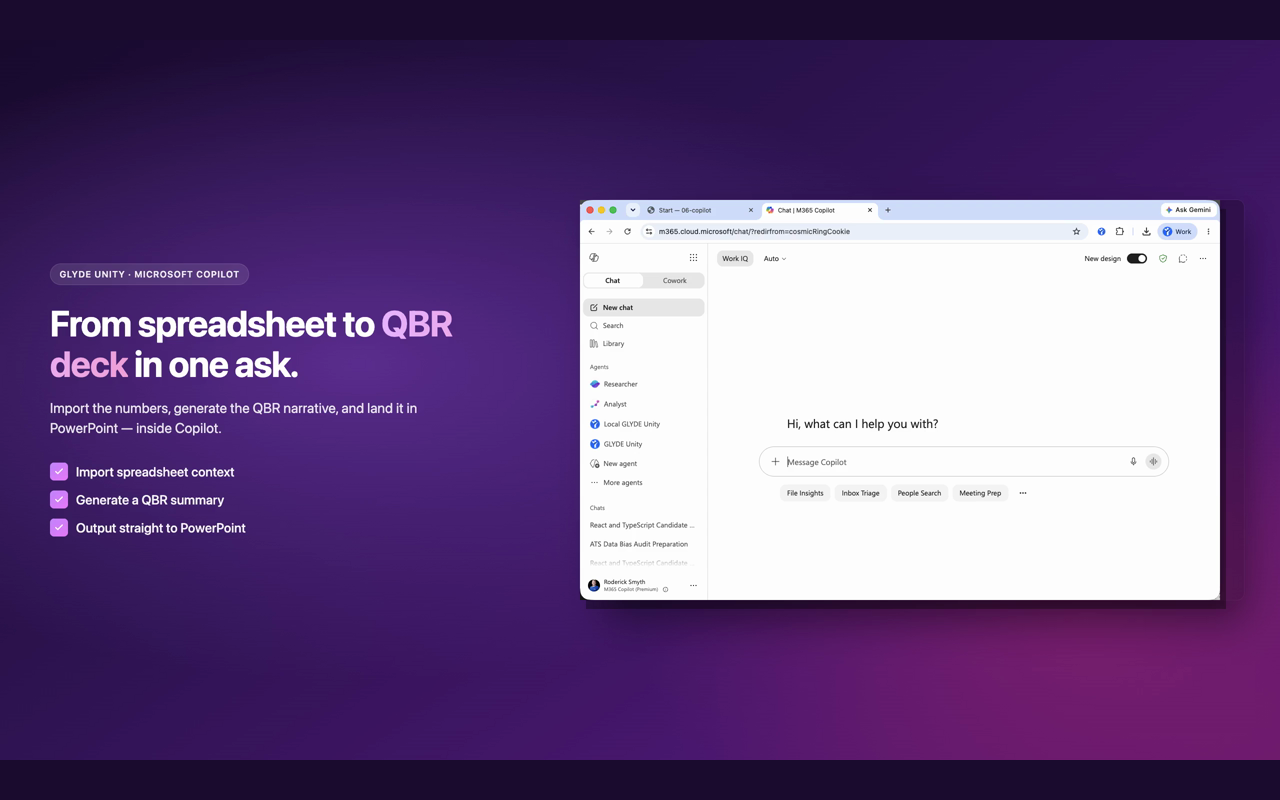Open a new browser tab with the plus
This screenshot has height=800, width=1280.
[x=888, y=210]
